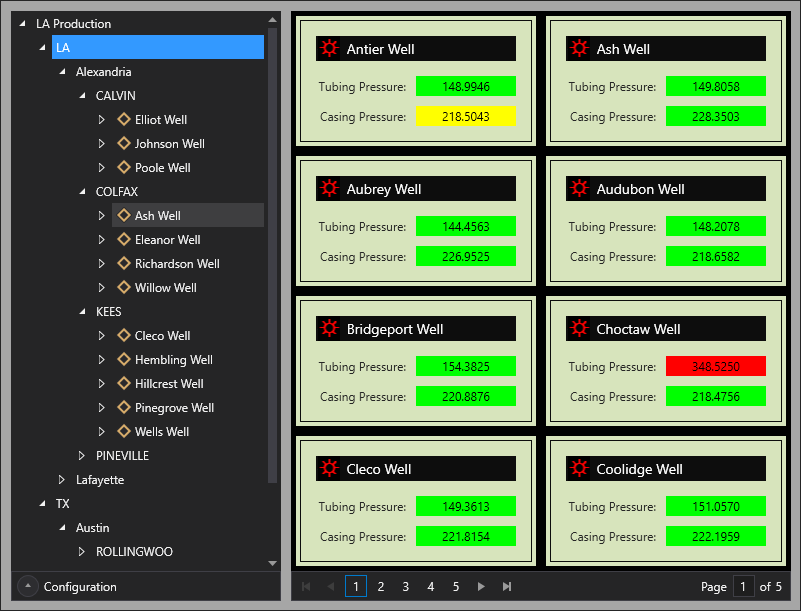Select the LA node in the tree
The width and height of the screenshot is (801, 611).
tap(158, 47)
